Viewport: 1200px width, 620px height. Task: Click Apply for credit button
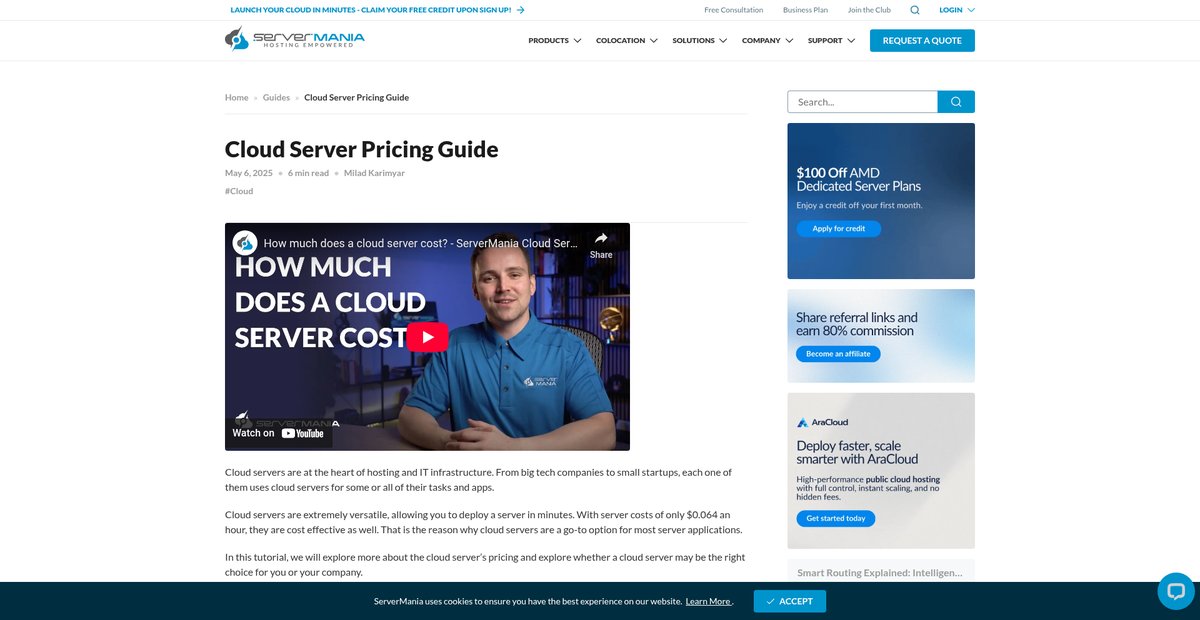pos(838,229)
